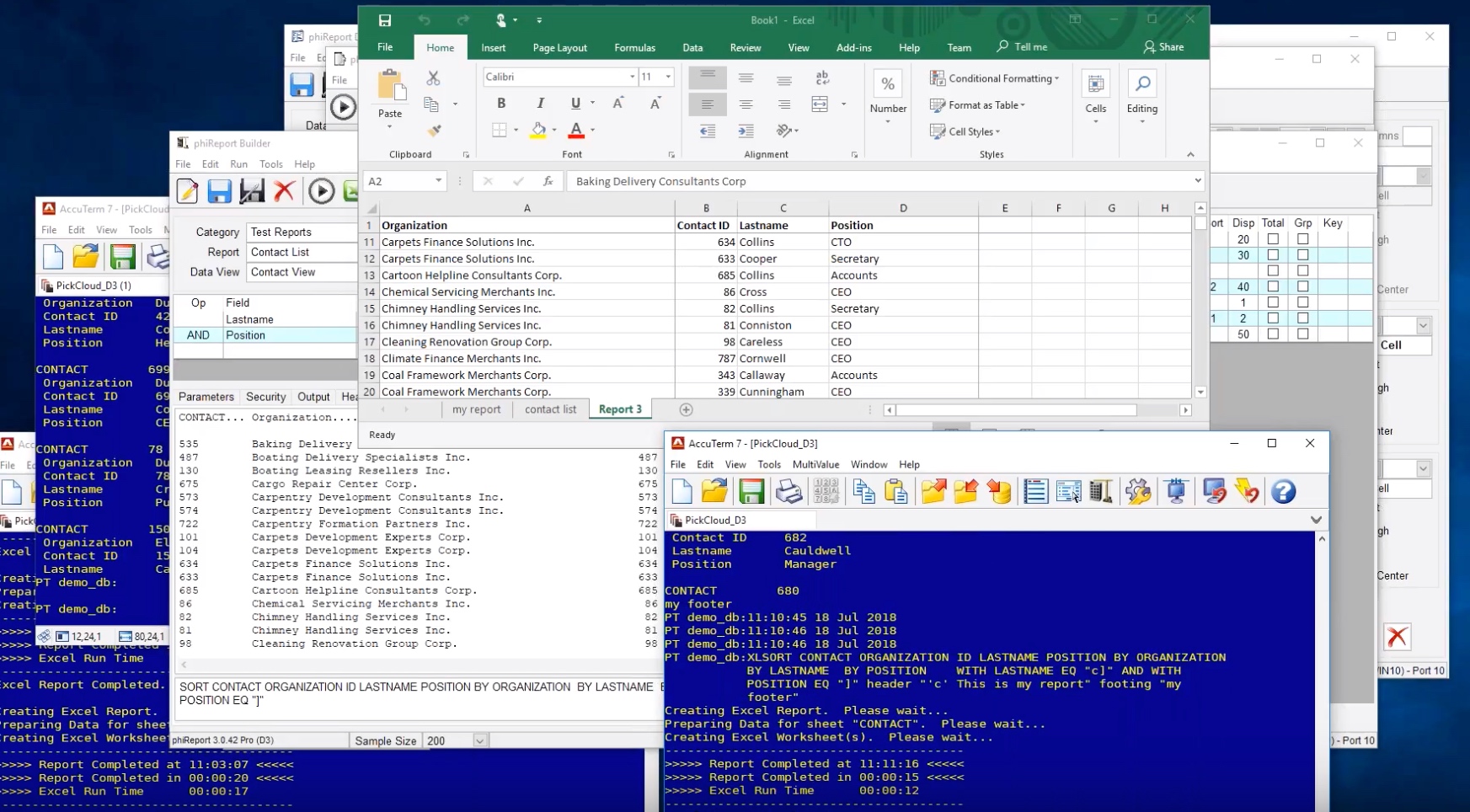This screenshot has height=812, width=1470.
Task: Click Decrease Indent in Excel ribbon
Action: 708,131
